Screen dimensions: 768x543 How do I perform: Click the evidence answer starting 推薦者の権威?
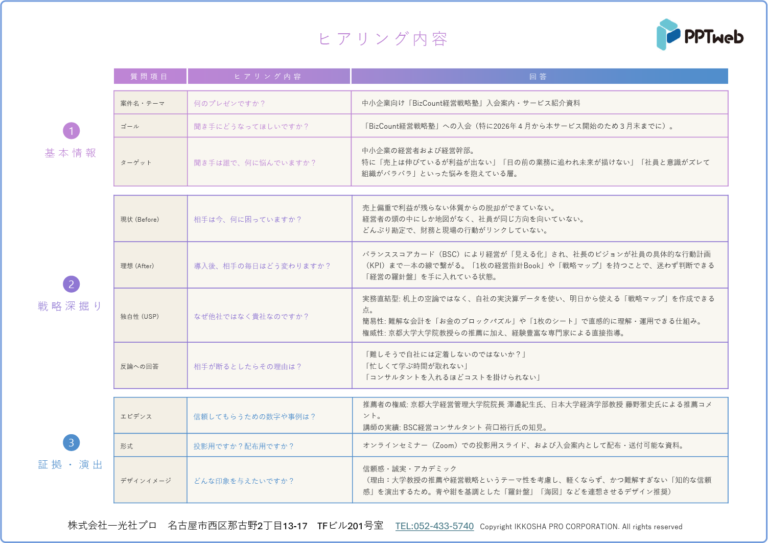click(x=537, y=416)
